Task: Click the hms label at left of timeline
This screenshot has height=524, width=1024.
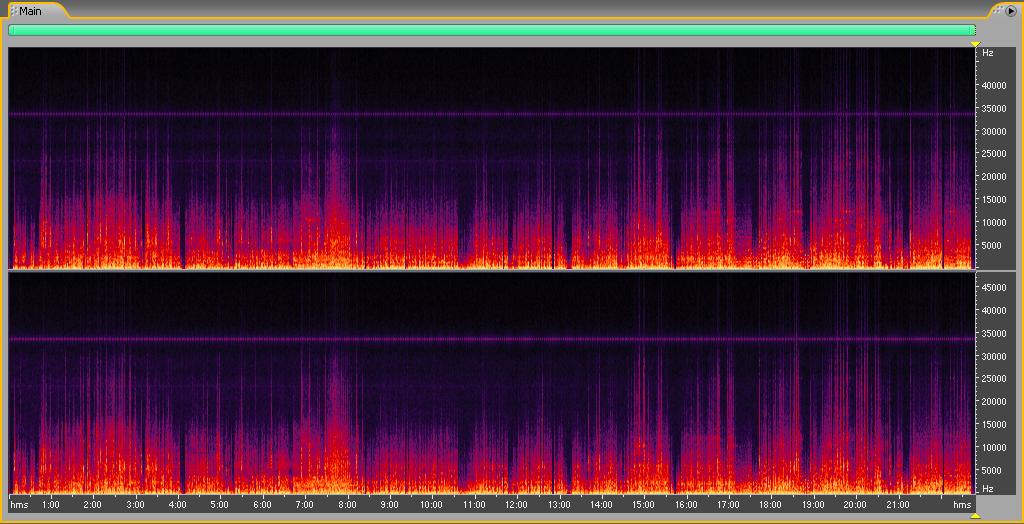Action: click(x=19, y=505)
